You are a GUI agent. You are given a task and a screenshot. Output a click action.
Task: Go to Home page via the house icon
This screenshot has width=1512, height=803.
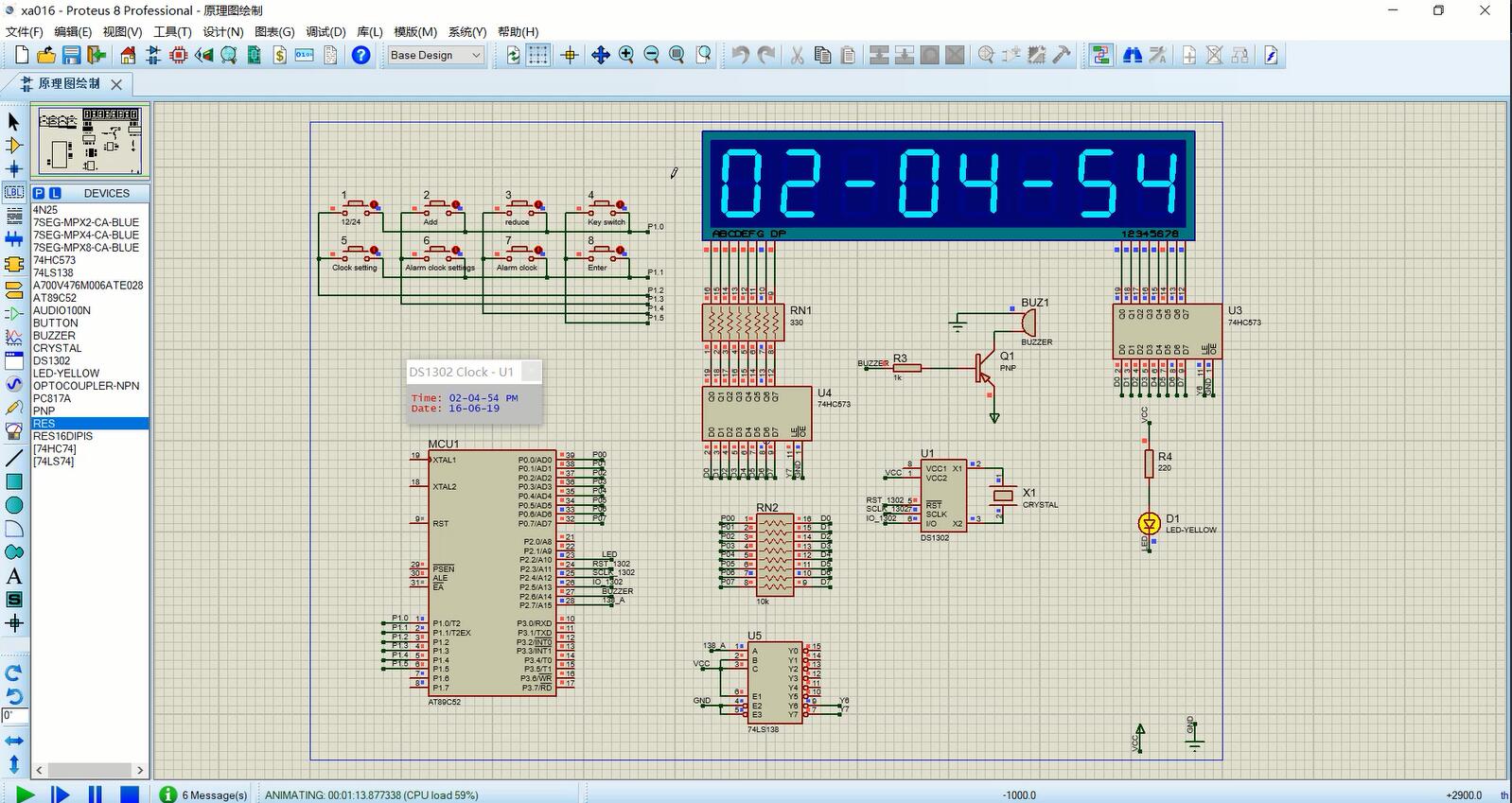pos(128,55)
